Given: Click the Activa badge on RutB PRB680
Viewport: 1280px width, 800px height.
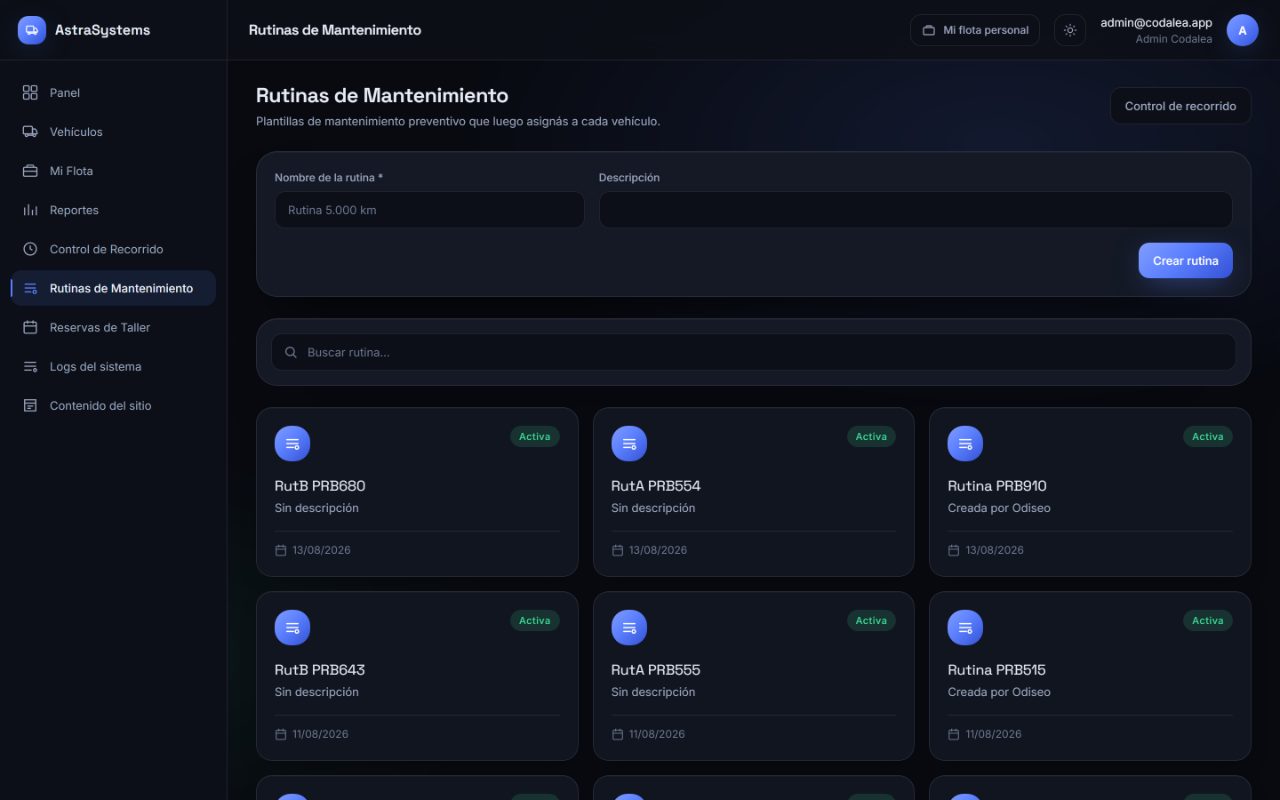Looking at the screenshot, I should click(534, 436).
